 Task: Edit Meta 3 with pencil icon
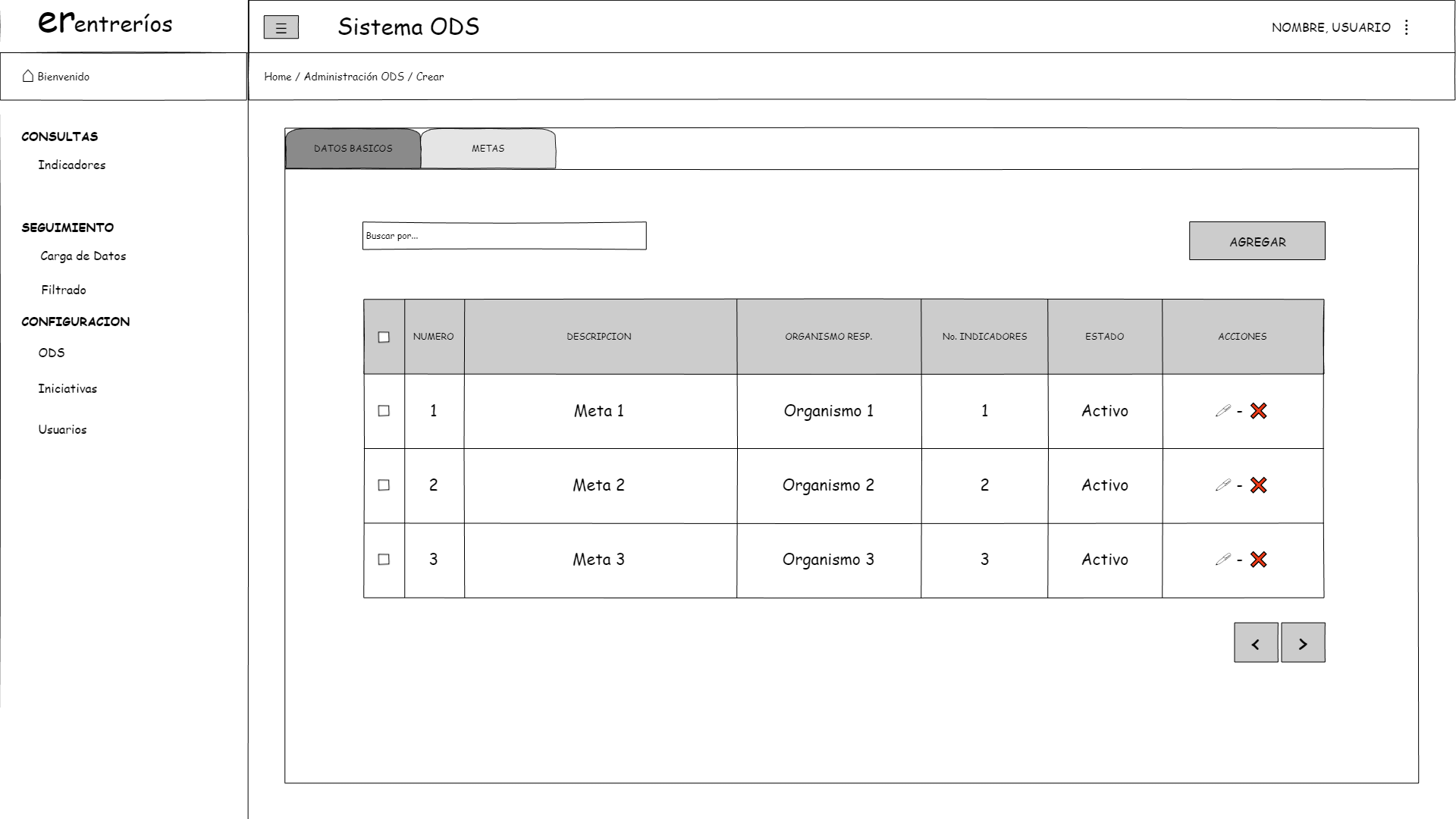[1222, 560]
